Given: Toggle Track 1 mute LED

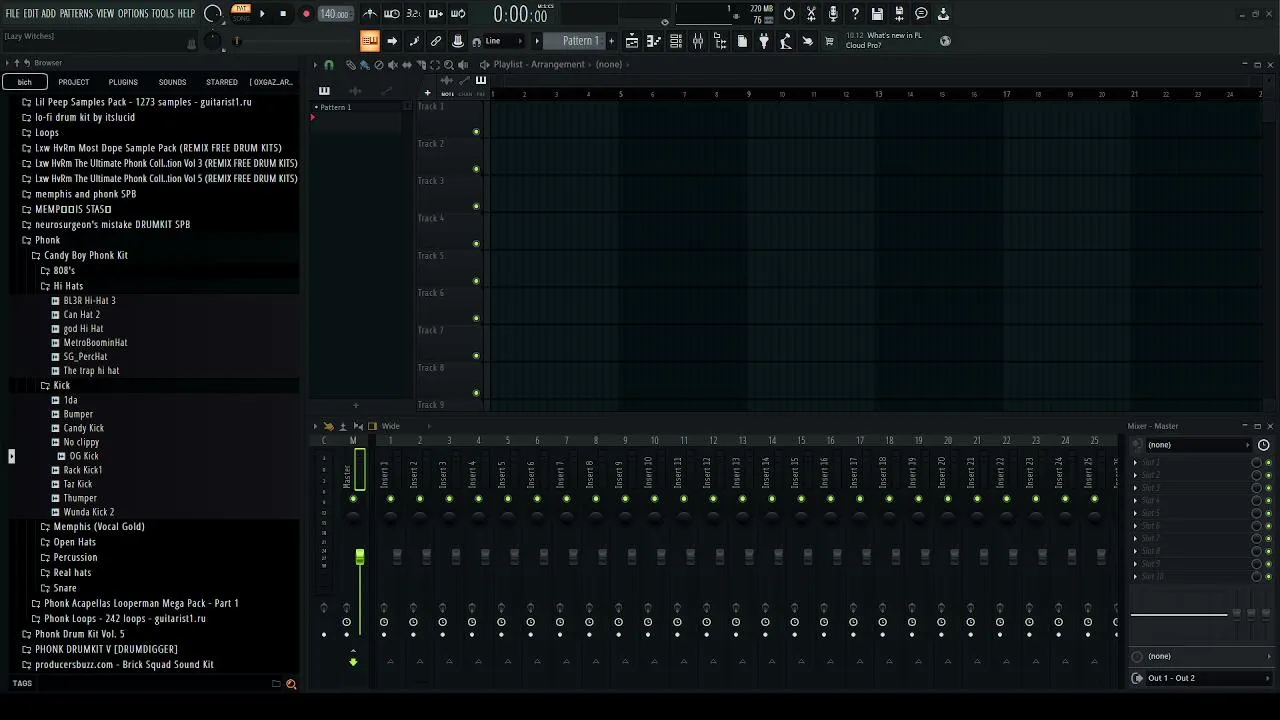Looking at the screenshot, I should pos(476,132).
